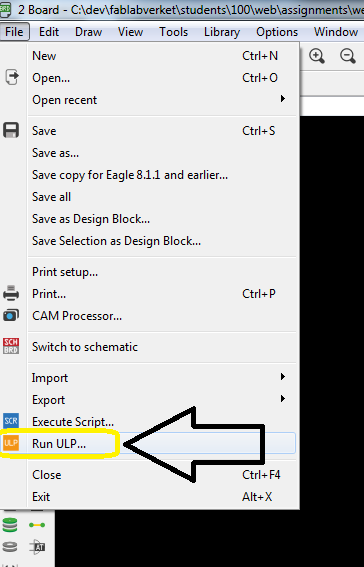
Task: Click the zoom in magnifier icon
Action: point(317,56)
